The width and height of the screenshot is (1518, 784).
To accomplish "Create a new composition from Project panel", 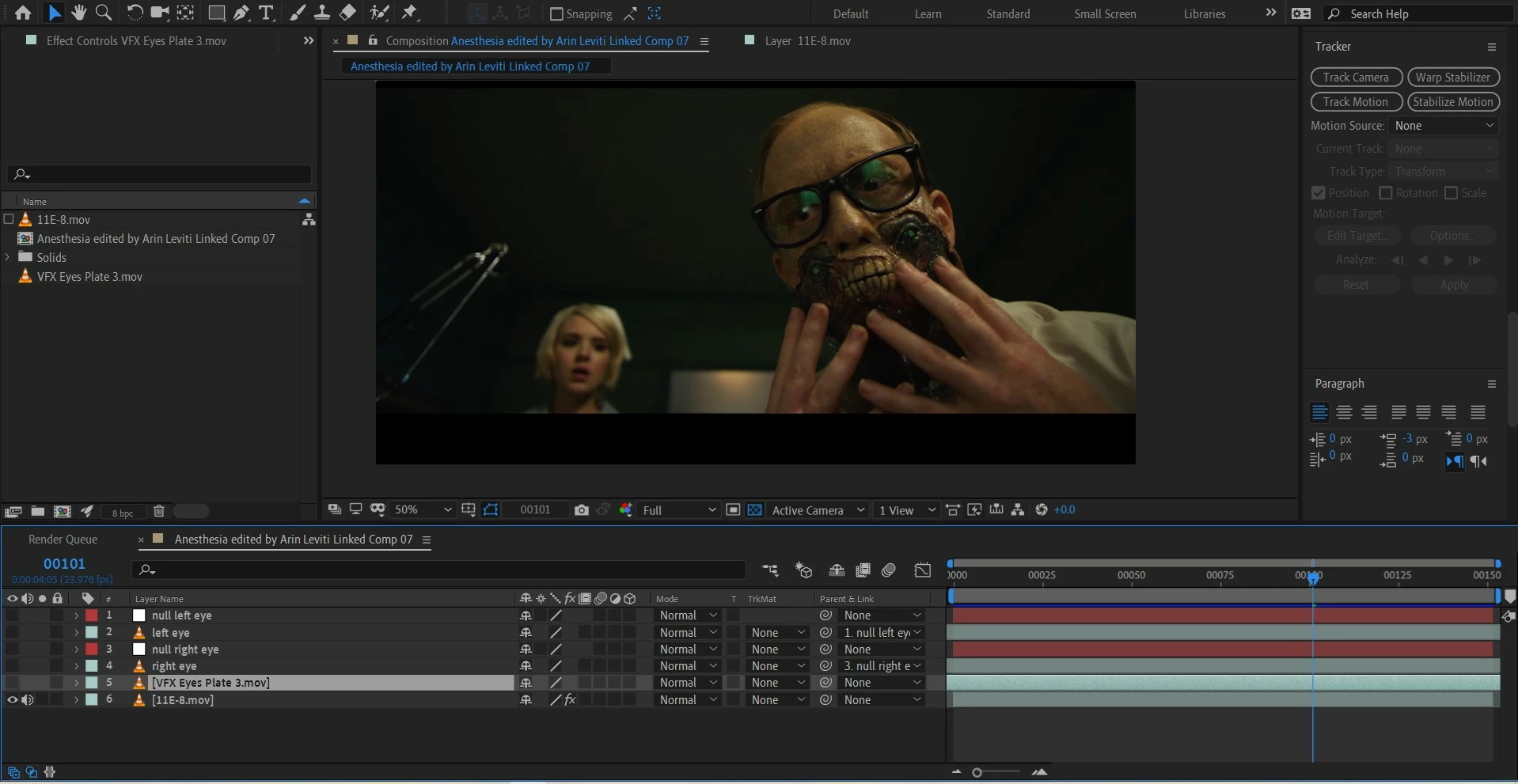I will tap(62, 511).
